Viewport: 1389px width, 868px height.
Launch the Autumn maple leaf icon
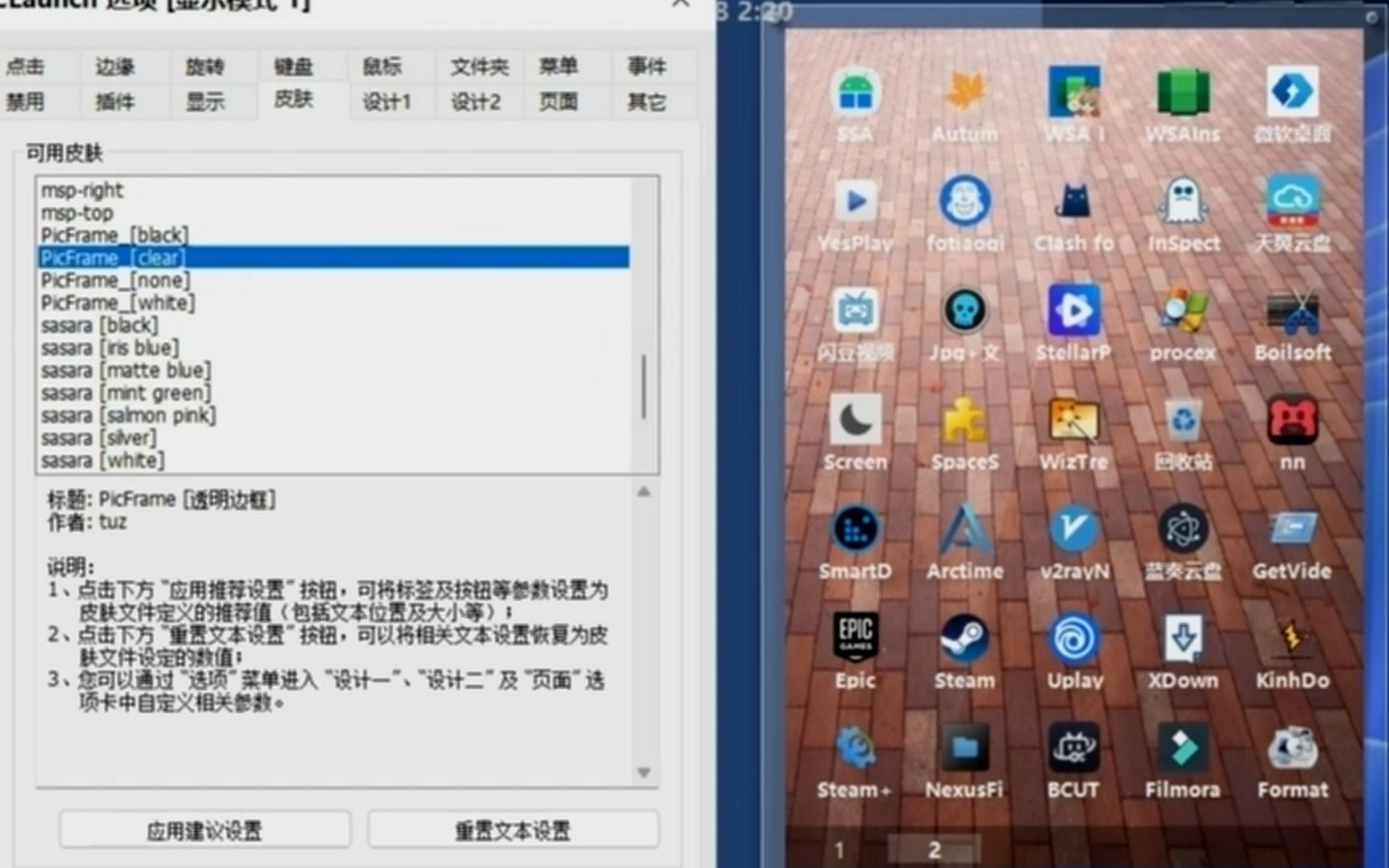point(964,92)
